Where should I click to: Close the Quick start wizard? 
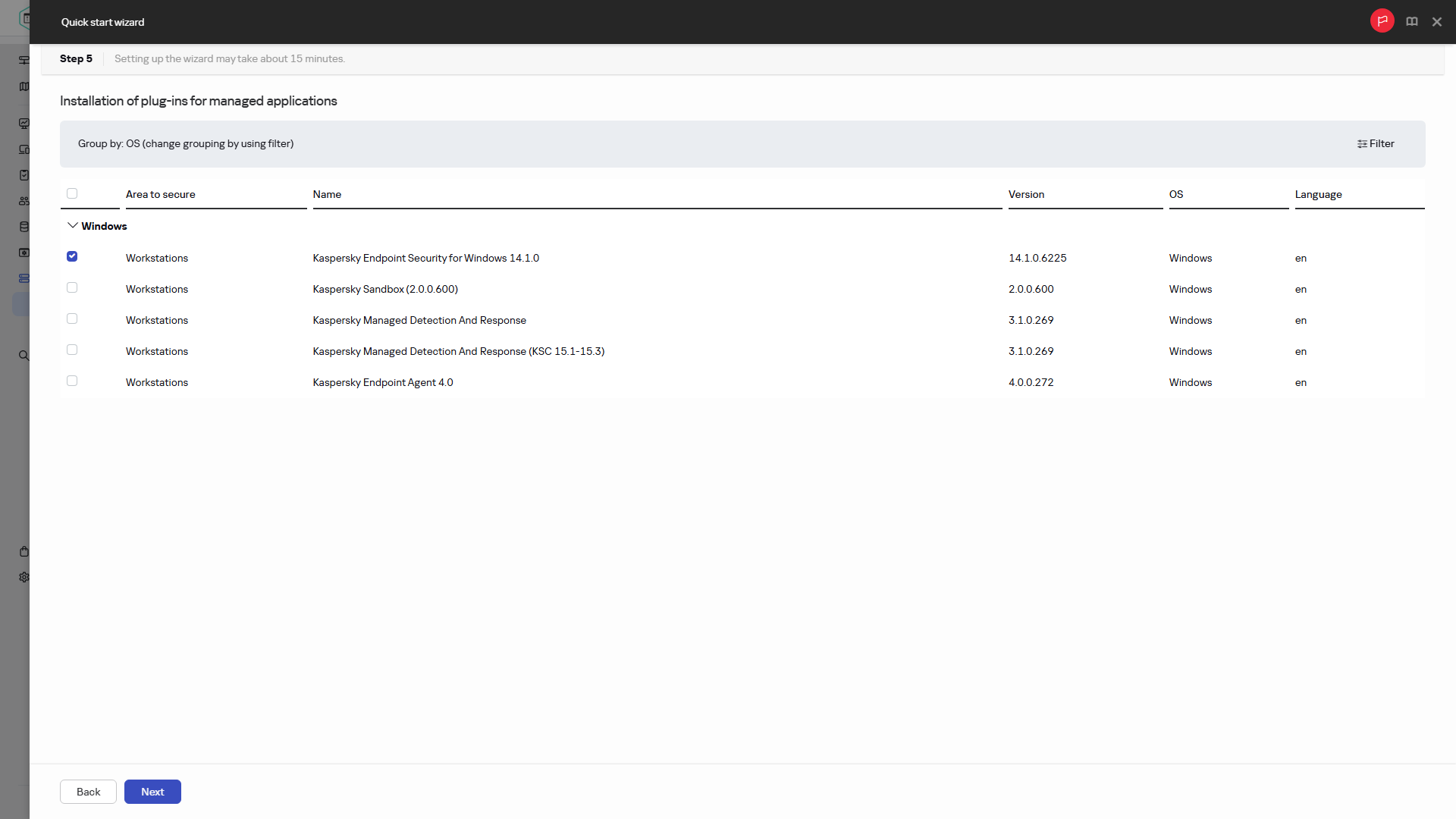point(1436,22)
